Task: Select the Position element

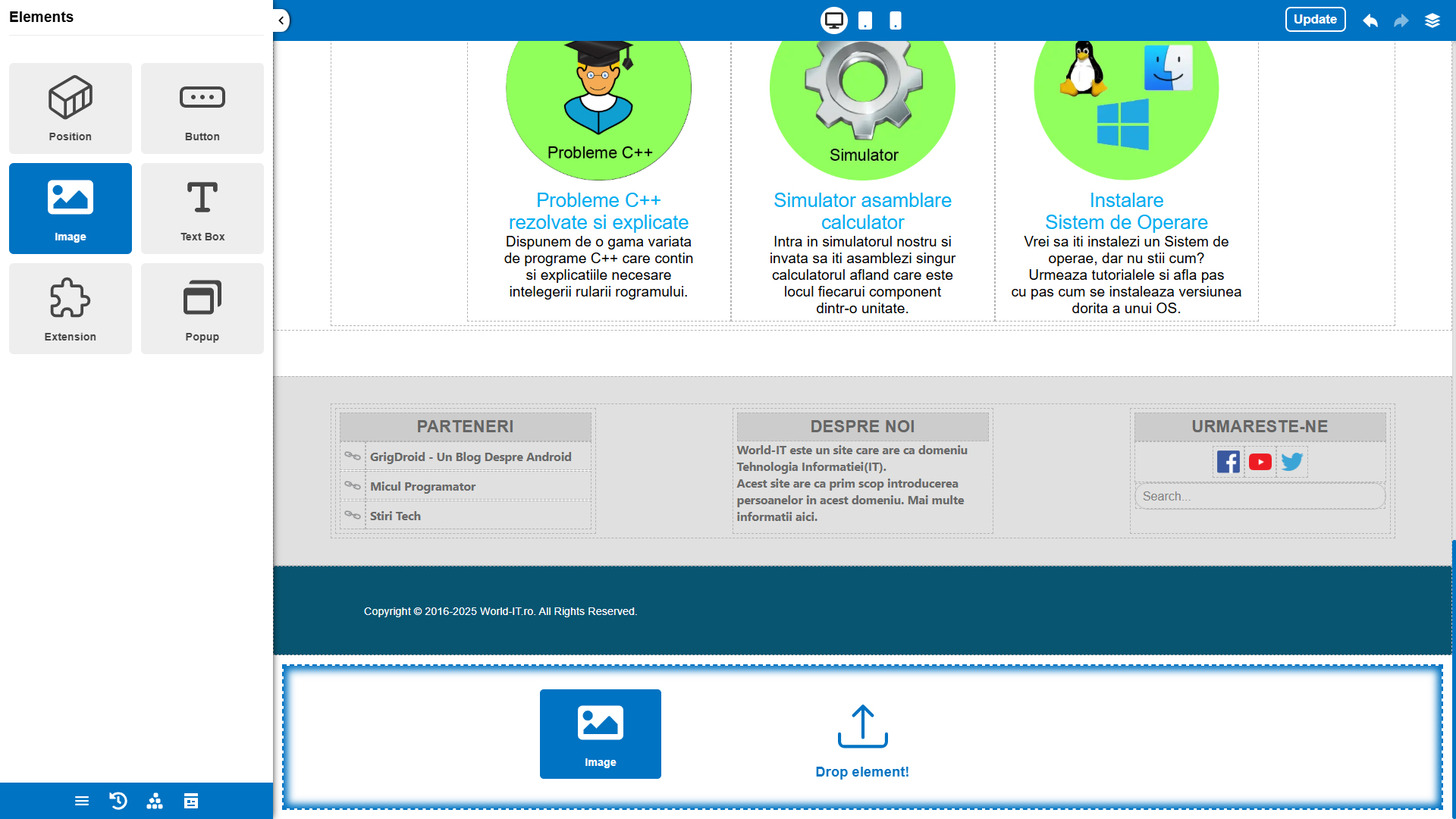Action: click(70, 108)
